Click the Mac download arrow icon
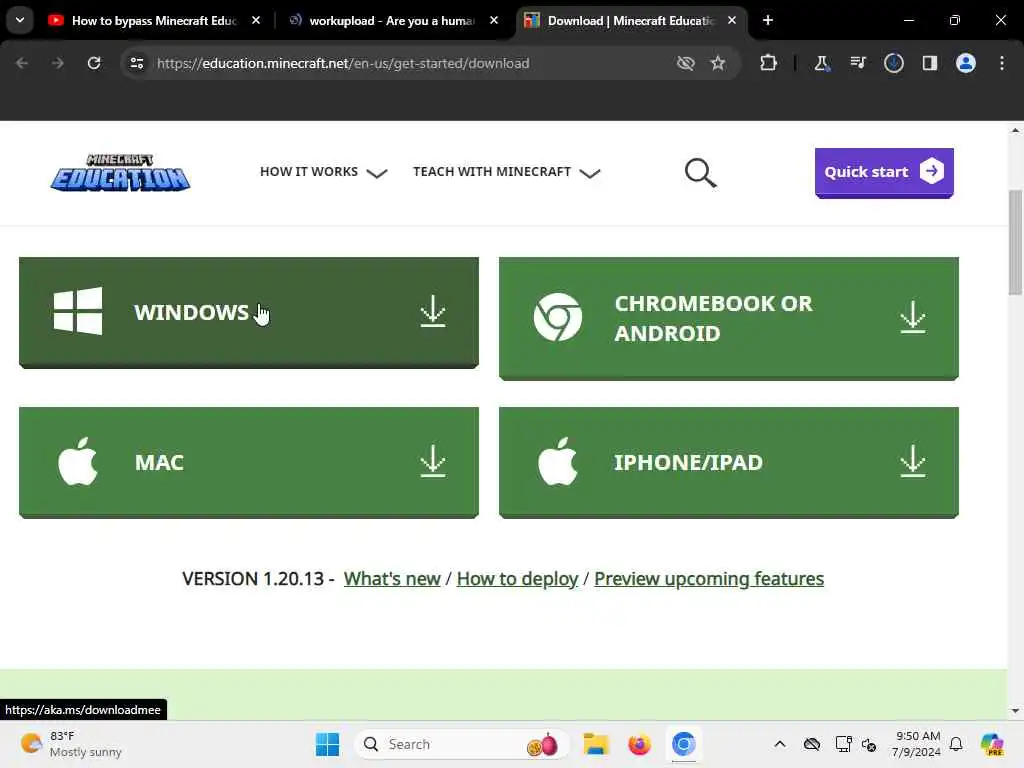The height and width of the screenshot is (768, 1024). point(432,462)
